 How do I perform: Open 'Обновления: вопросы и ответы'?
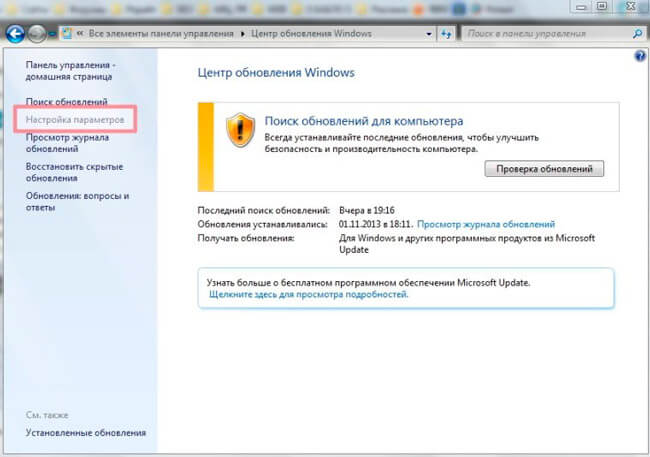point(78,202)
